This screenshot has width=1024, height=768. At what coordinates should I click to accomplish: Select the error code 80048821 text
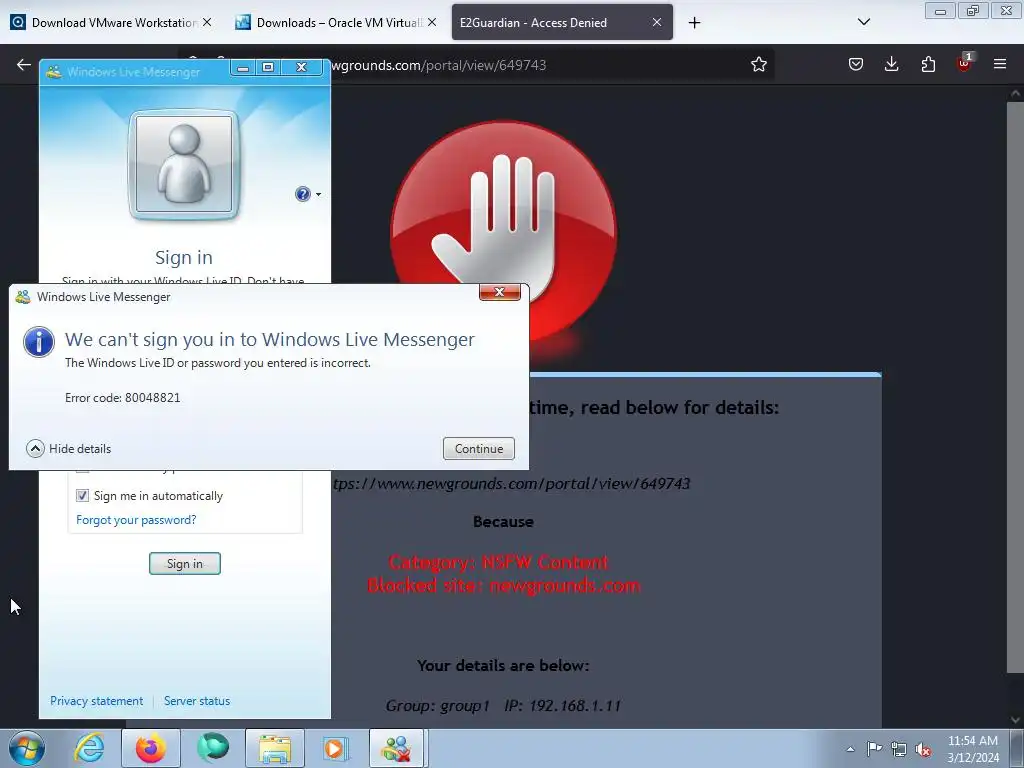coord(123,398)
